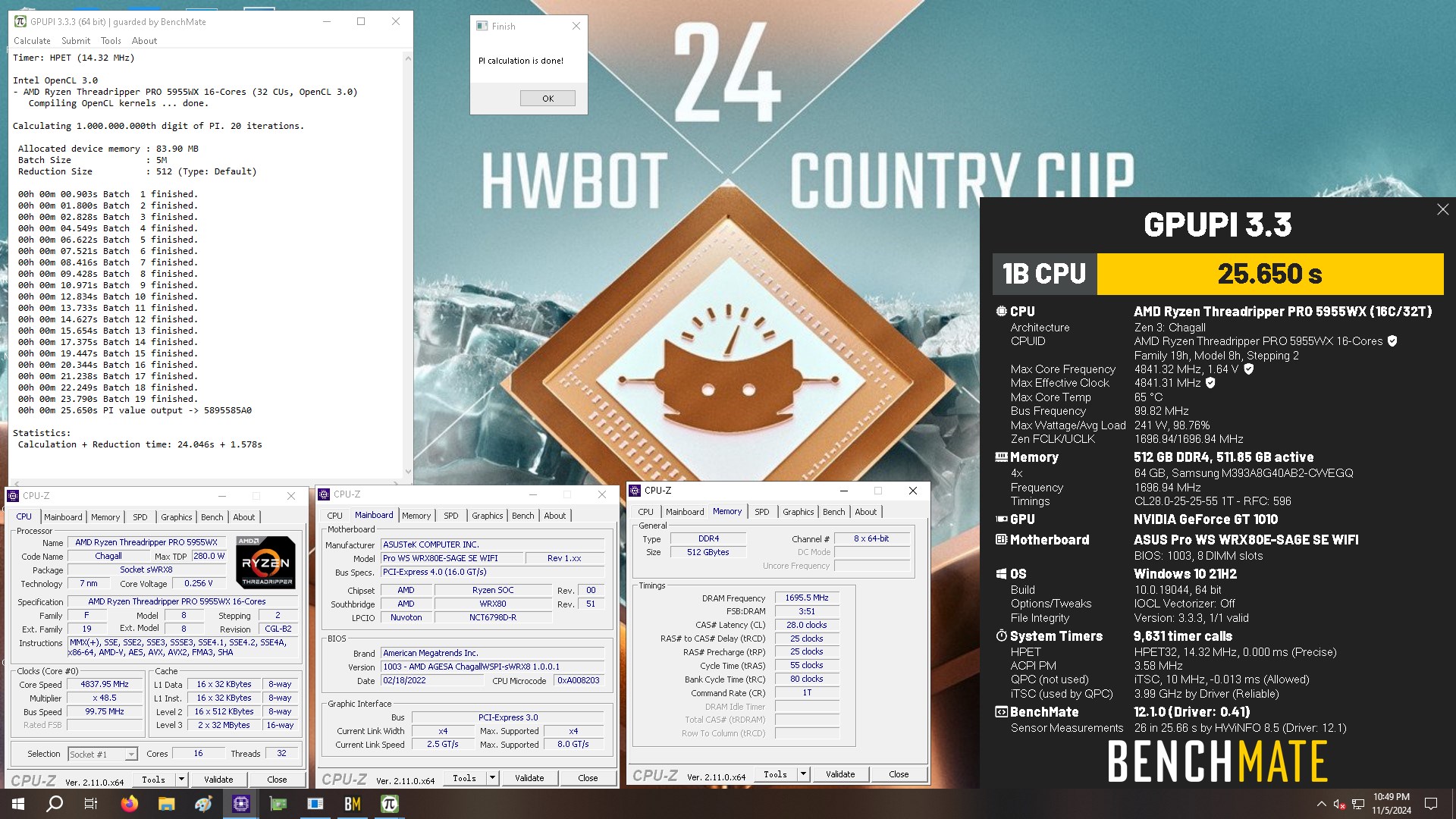
Task: Switch to CPU-Z via its taskbar icon
Action: point(241,804)
